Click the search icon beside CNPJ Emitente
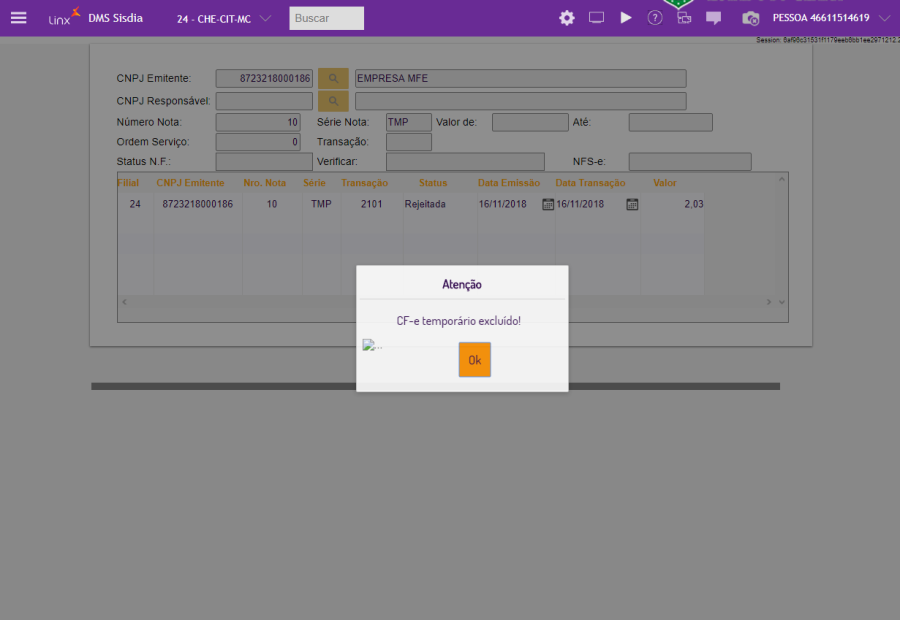The image size is (900, 620). pos(333,79)
